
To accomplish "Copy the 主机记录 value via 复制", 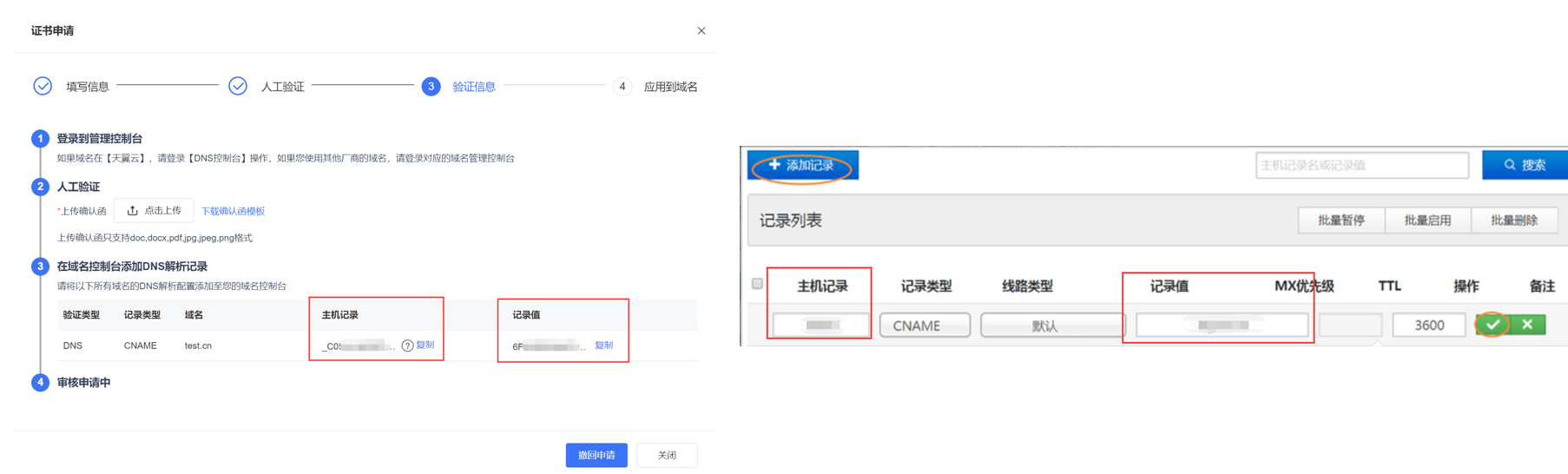I will point(425,345).
